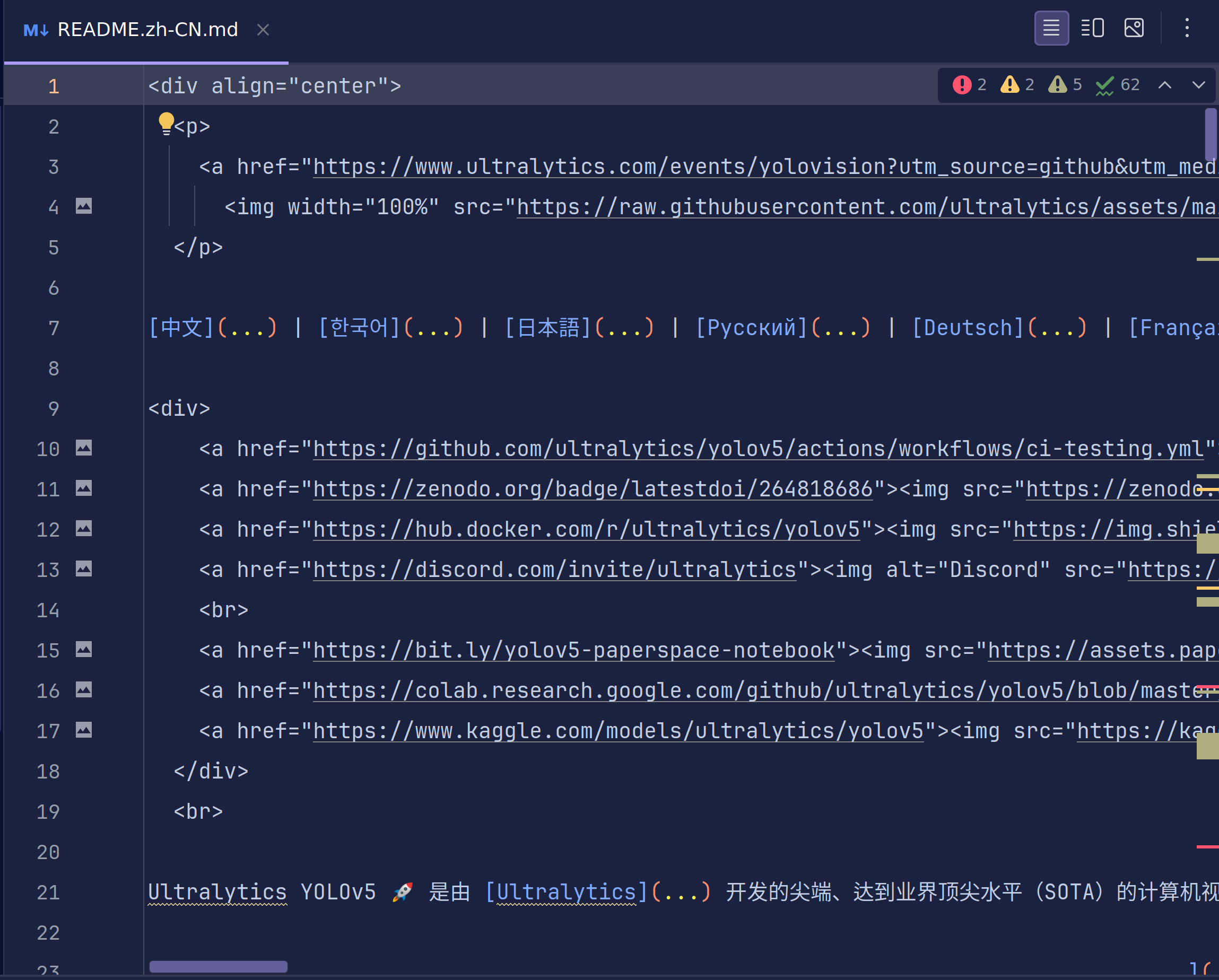The height and width of the screenshot is (980, 1219).
Task: Click the red errors count indicator
Action: coord(969,85)
